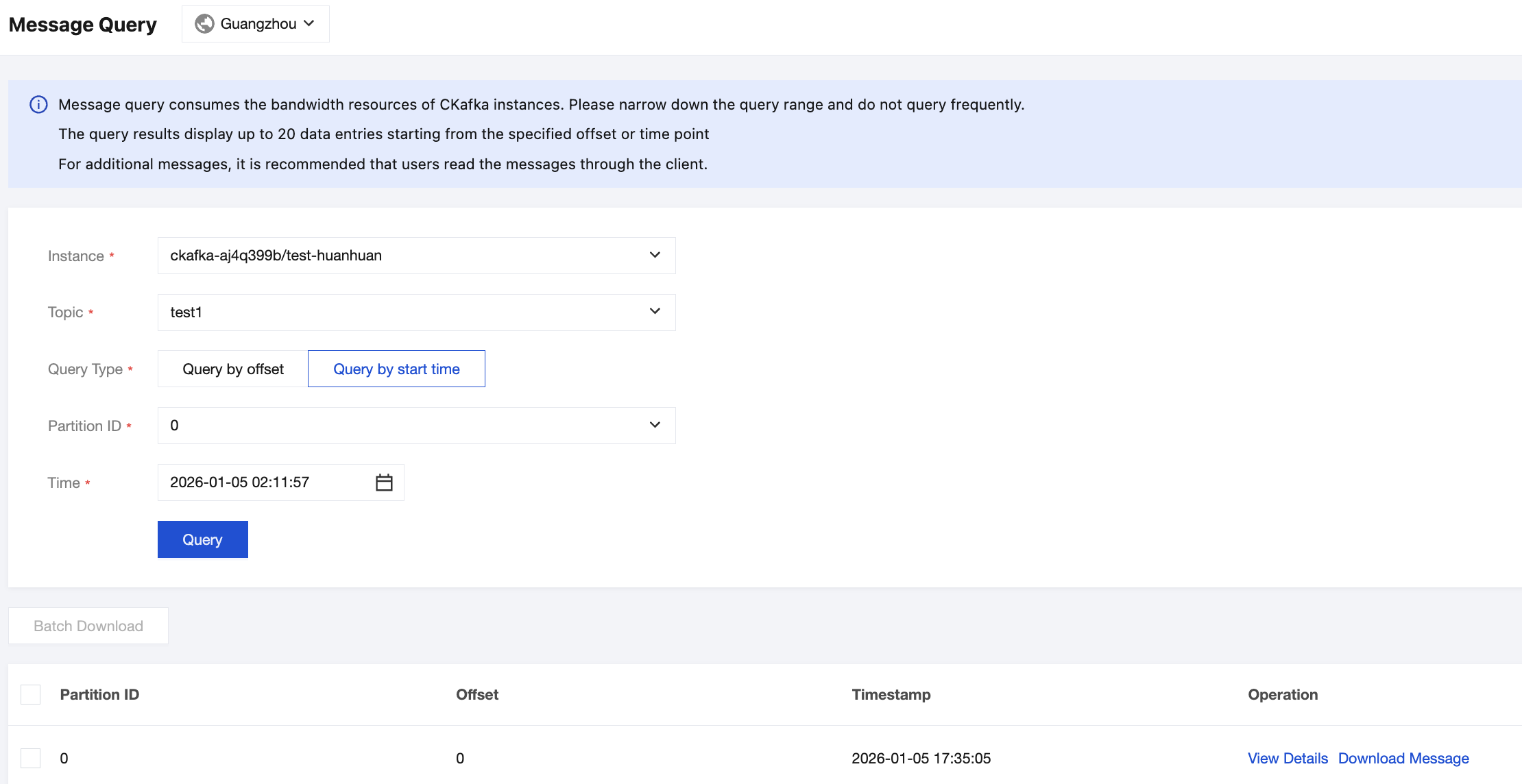
Task: Open the View Details link for offset 0
Action: tap(1288, 758)
